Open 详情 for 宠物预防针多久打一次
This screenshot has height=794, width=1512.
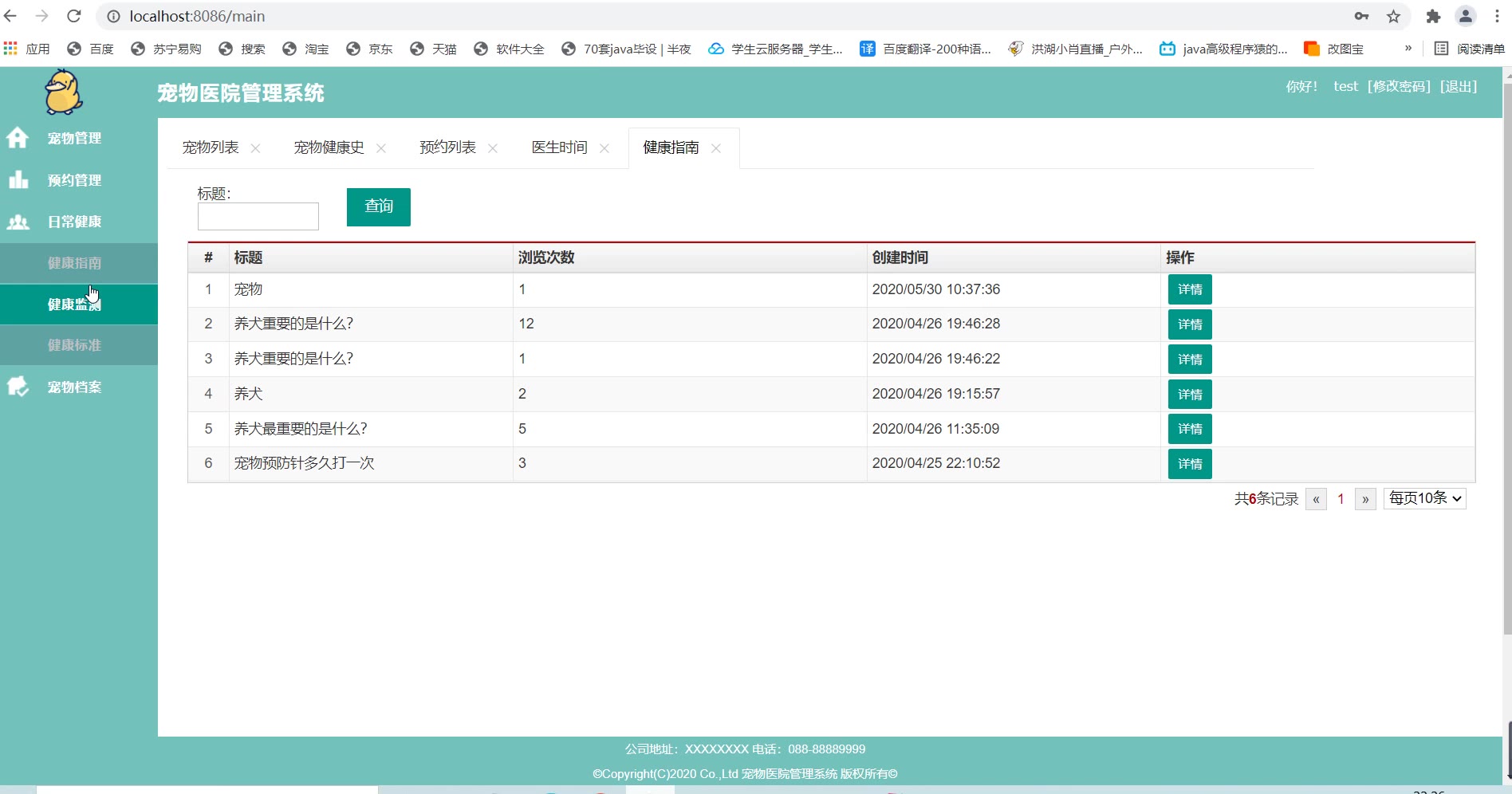tap(1190, 464)
